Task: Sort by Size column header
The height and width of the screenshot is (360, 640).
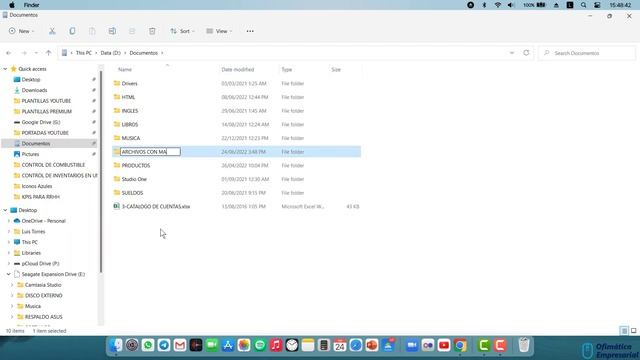Action: click(336, 69)
